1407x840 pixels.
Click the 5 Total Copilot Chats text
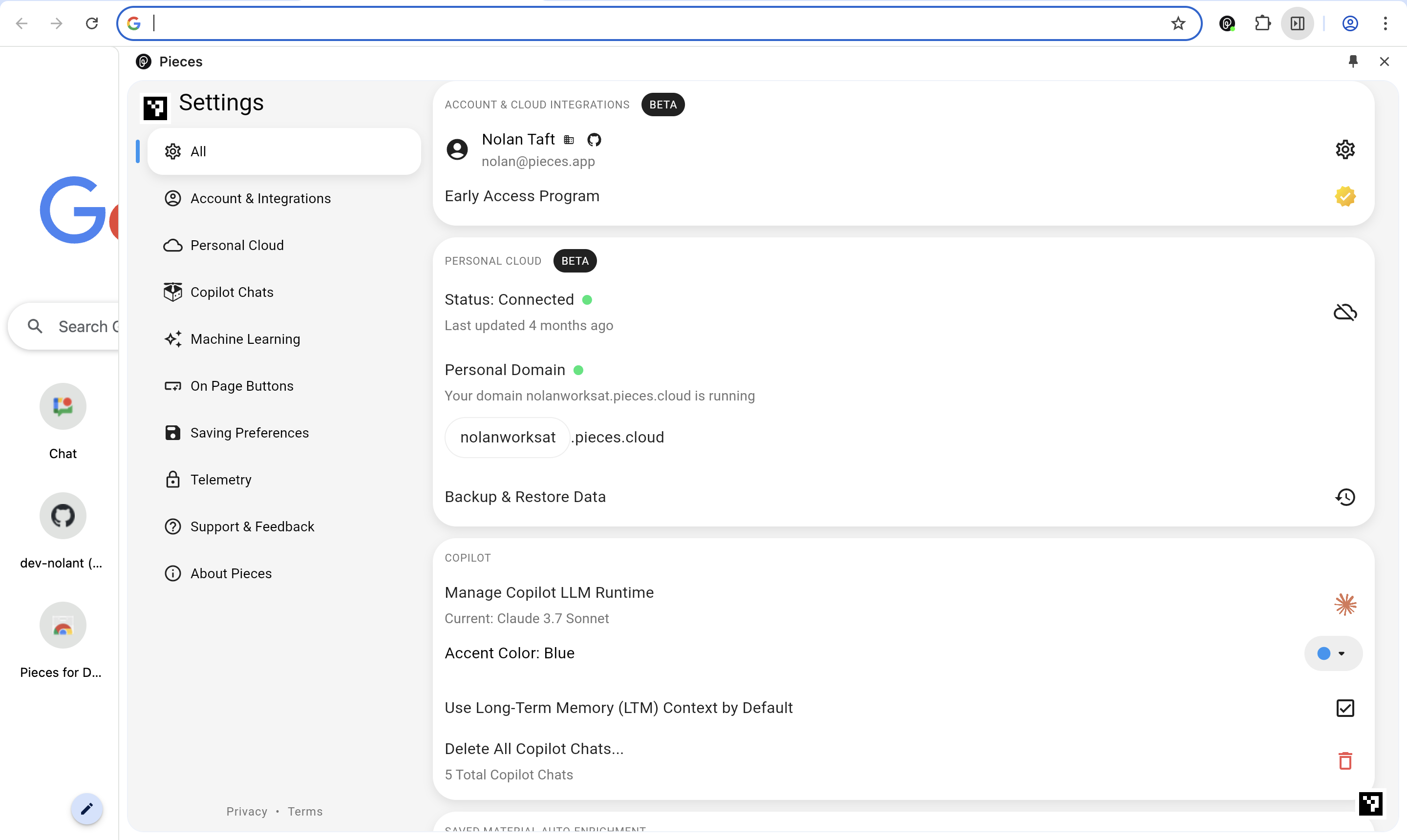click(x=509, y=775)
